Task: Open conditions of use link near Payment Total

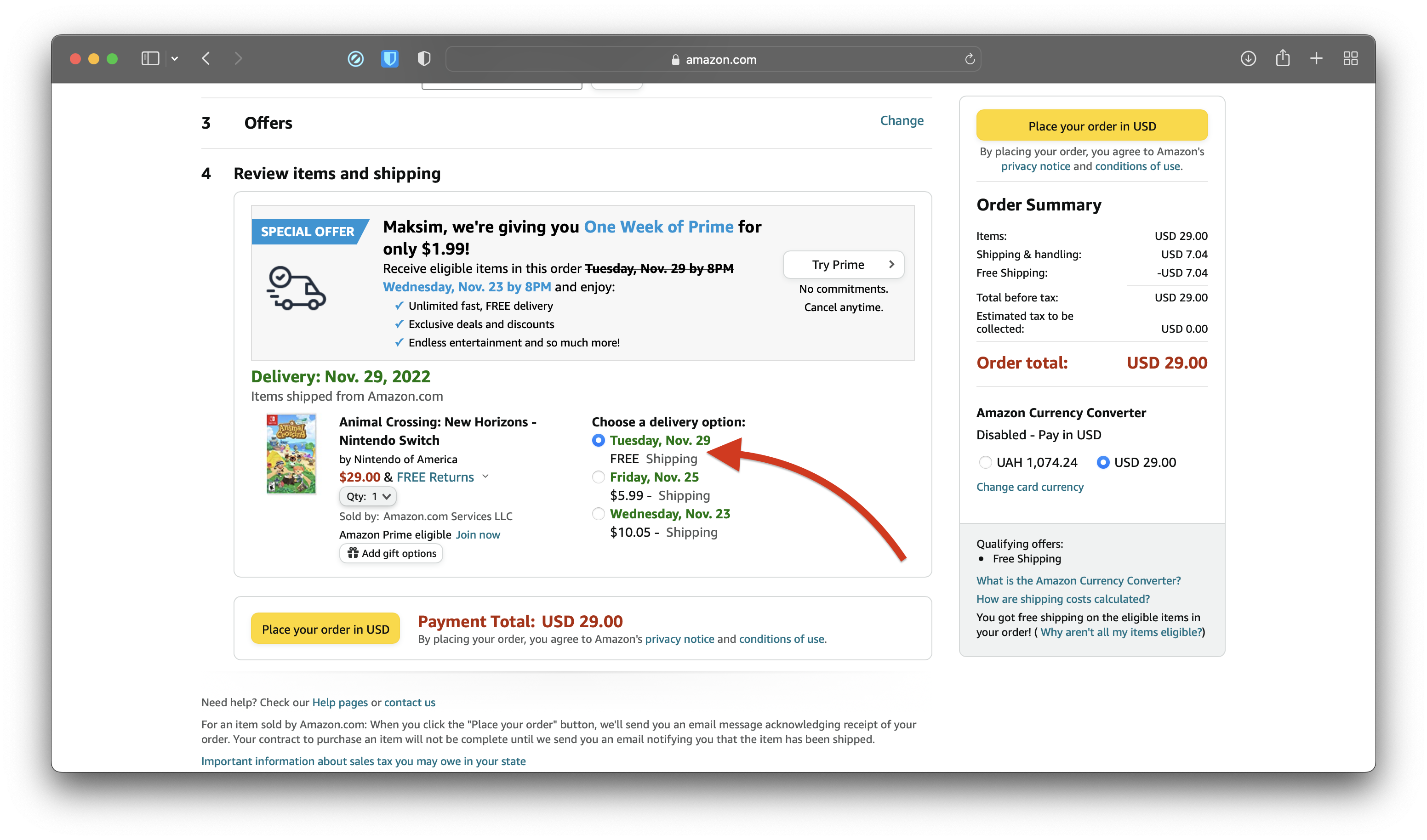Action: pos(782,639)
